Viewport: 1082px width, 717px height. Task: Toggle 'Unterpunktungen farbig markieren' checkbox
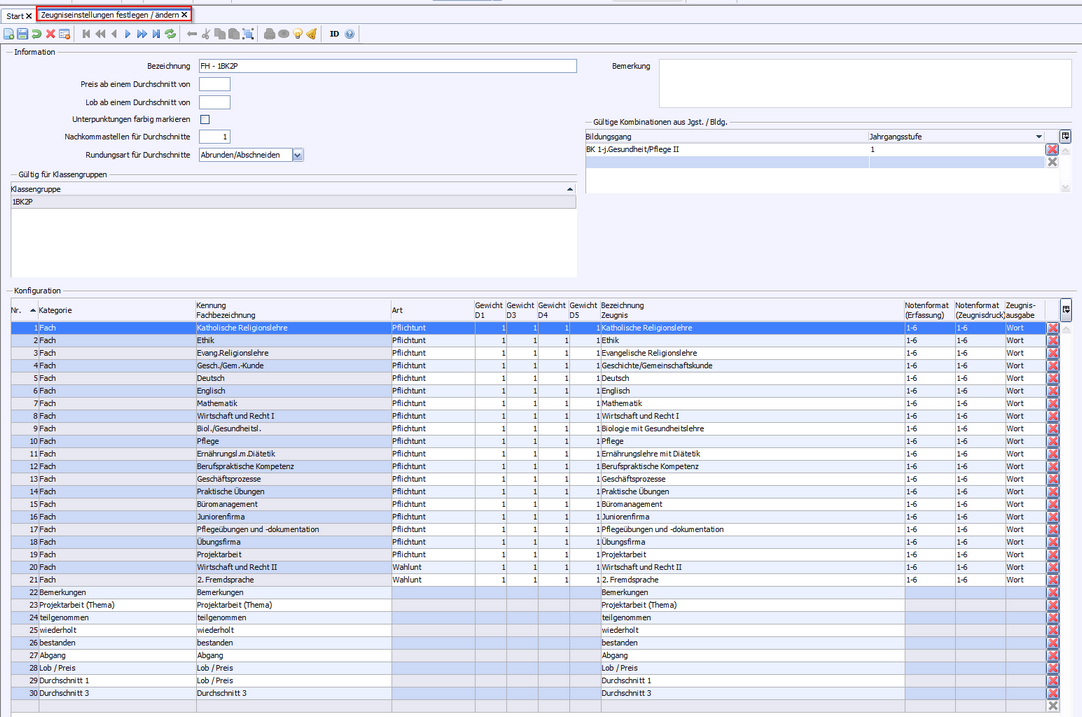pos(205,119)
